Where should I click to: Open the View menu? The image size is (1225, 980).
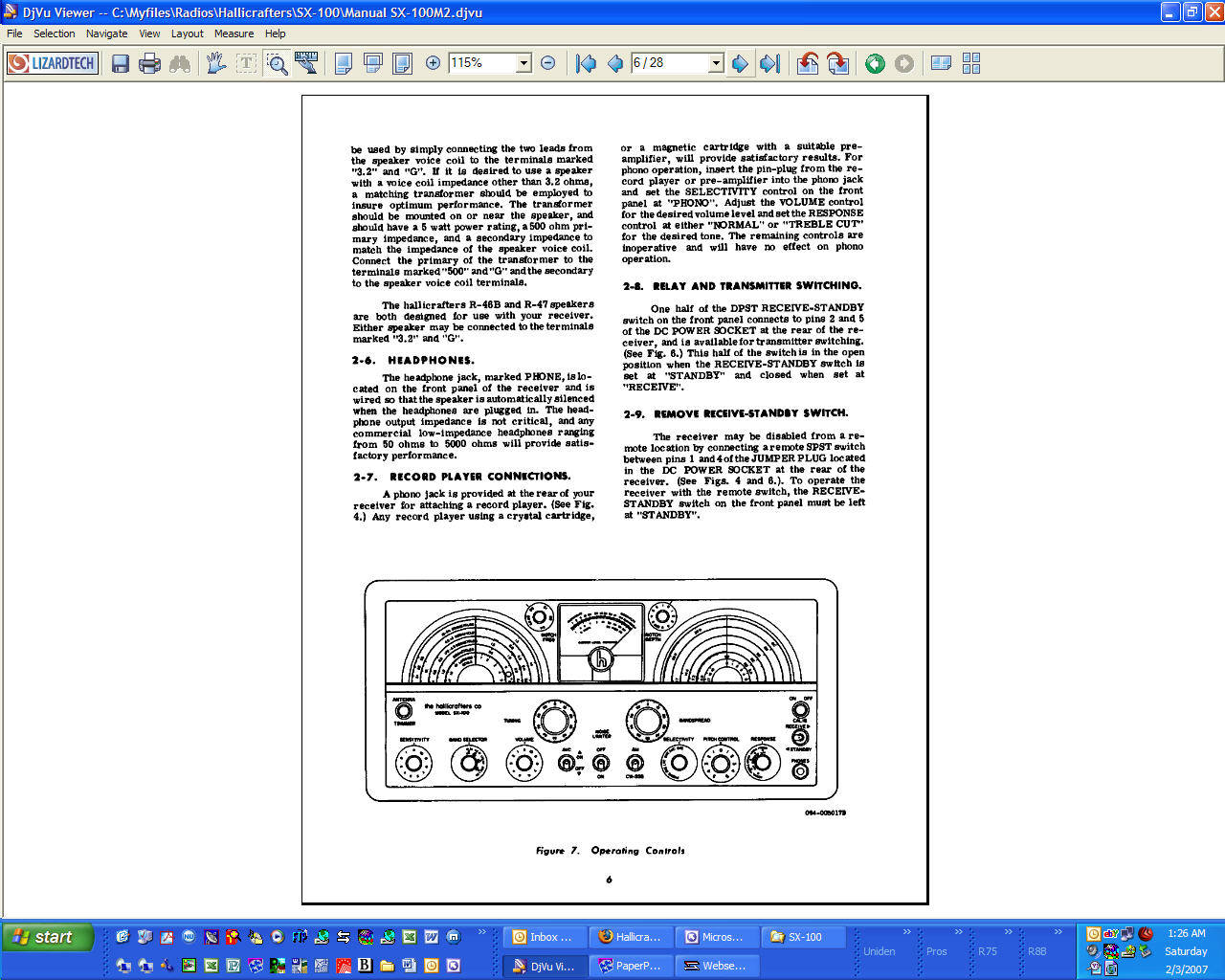tap(149, 33)
